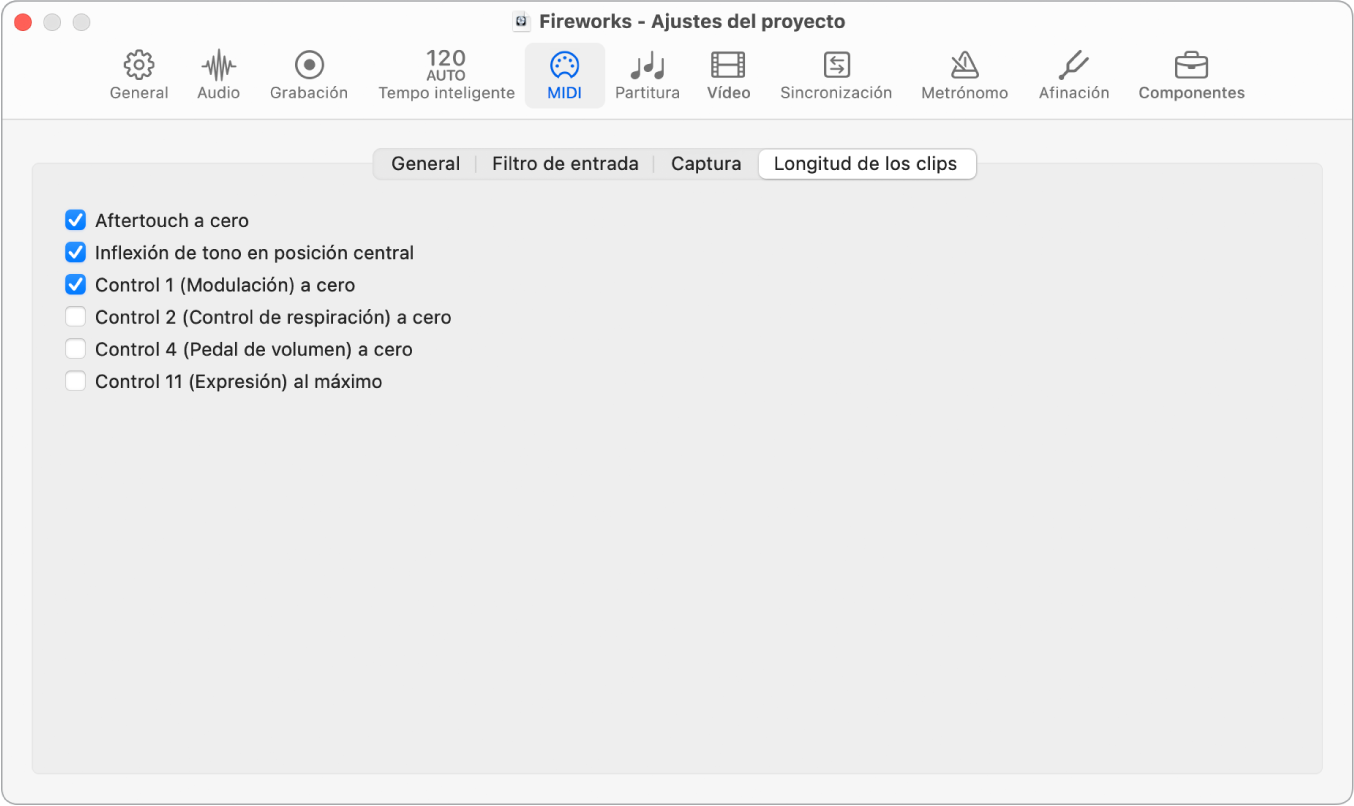Open the General settings pane
Image resolution: width=1354 pixels, height=806 pixels.
pos(138,72)
